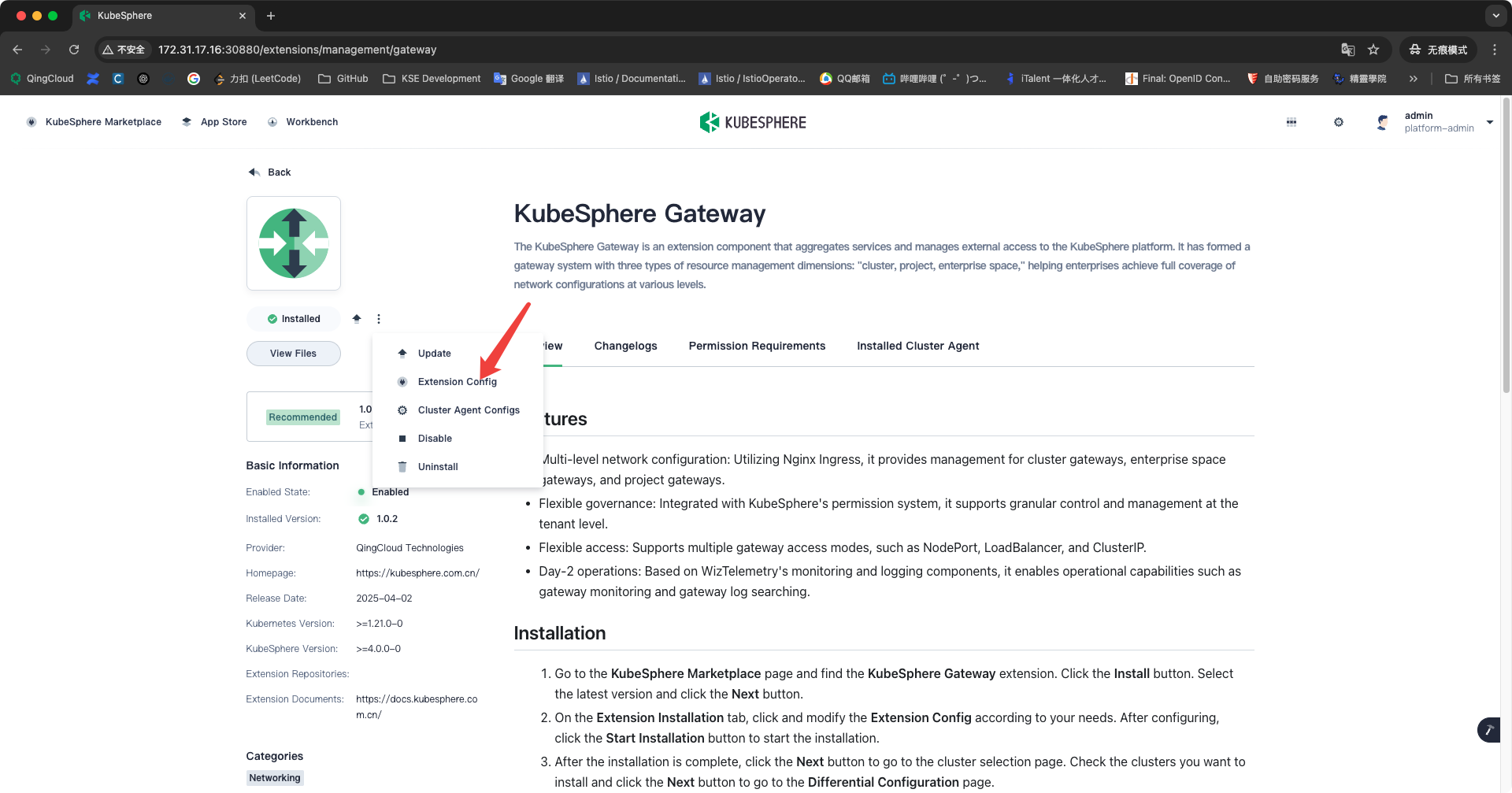Open the grid apps icon in the header
The width and height of the screenshot is (1512, 793).
1291,122
